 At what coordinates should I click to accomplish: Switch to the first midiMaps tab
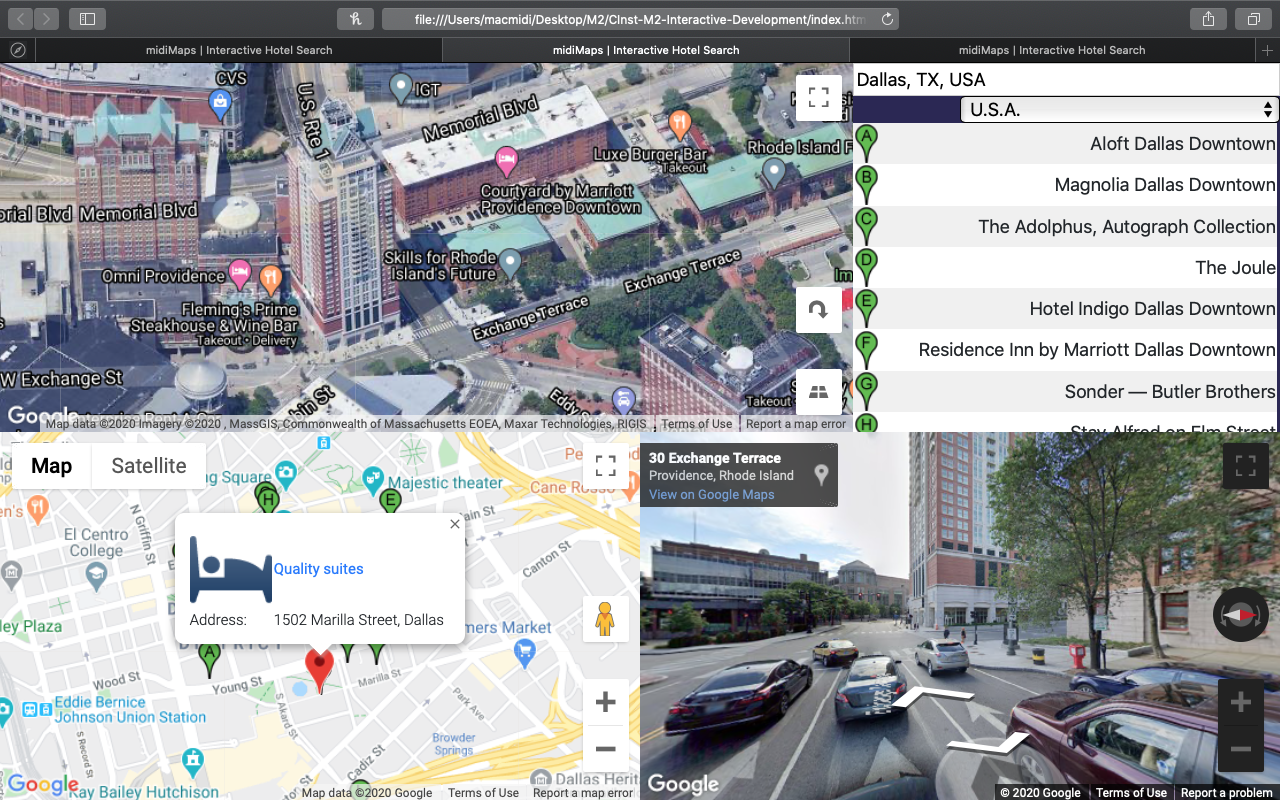[238, 50]
